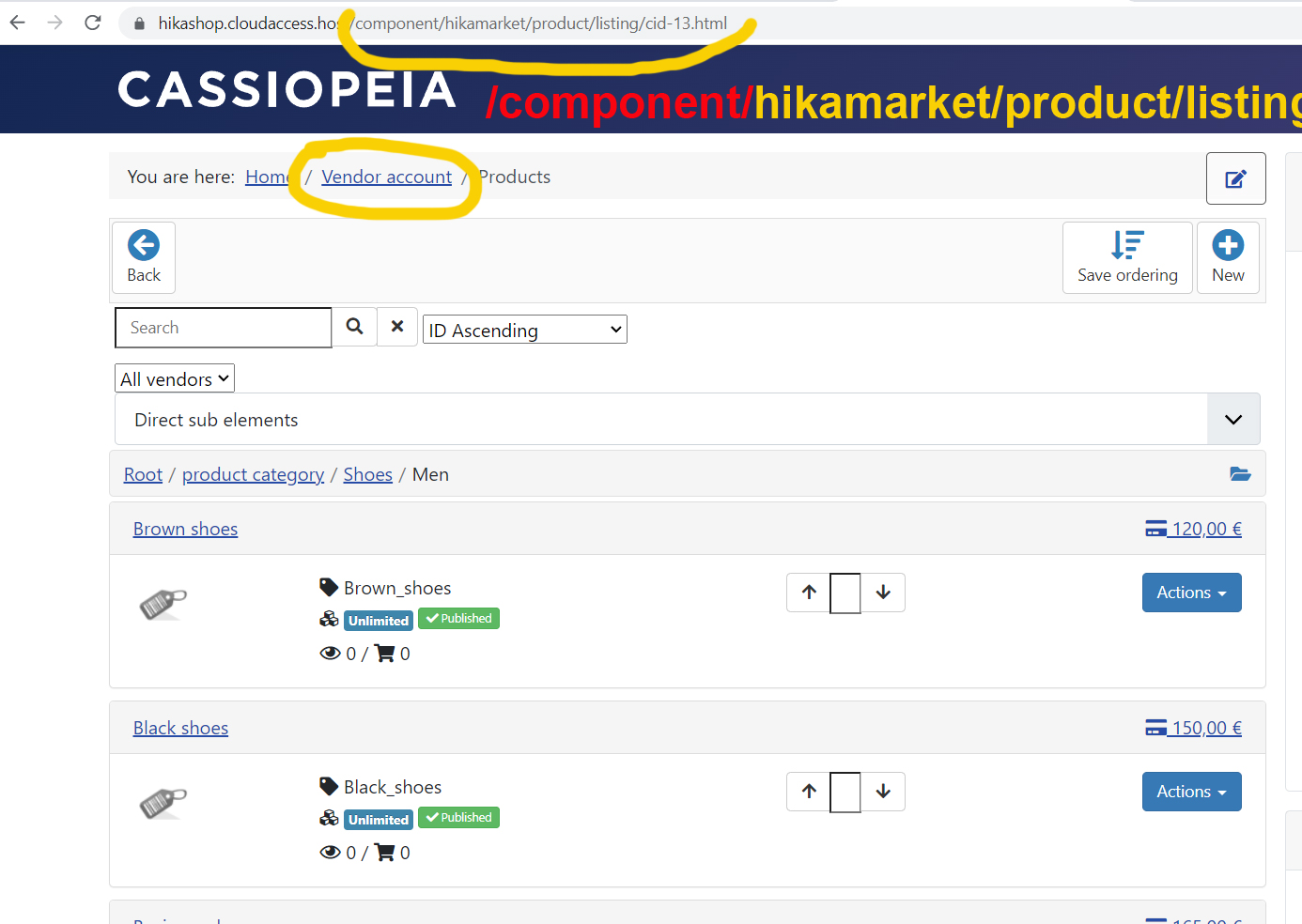Screen dimensions: 1302x924
Task: Click the price card icon for Black shoes
Action: (1156, 729)
